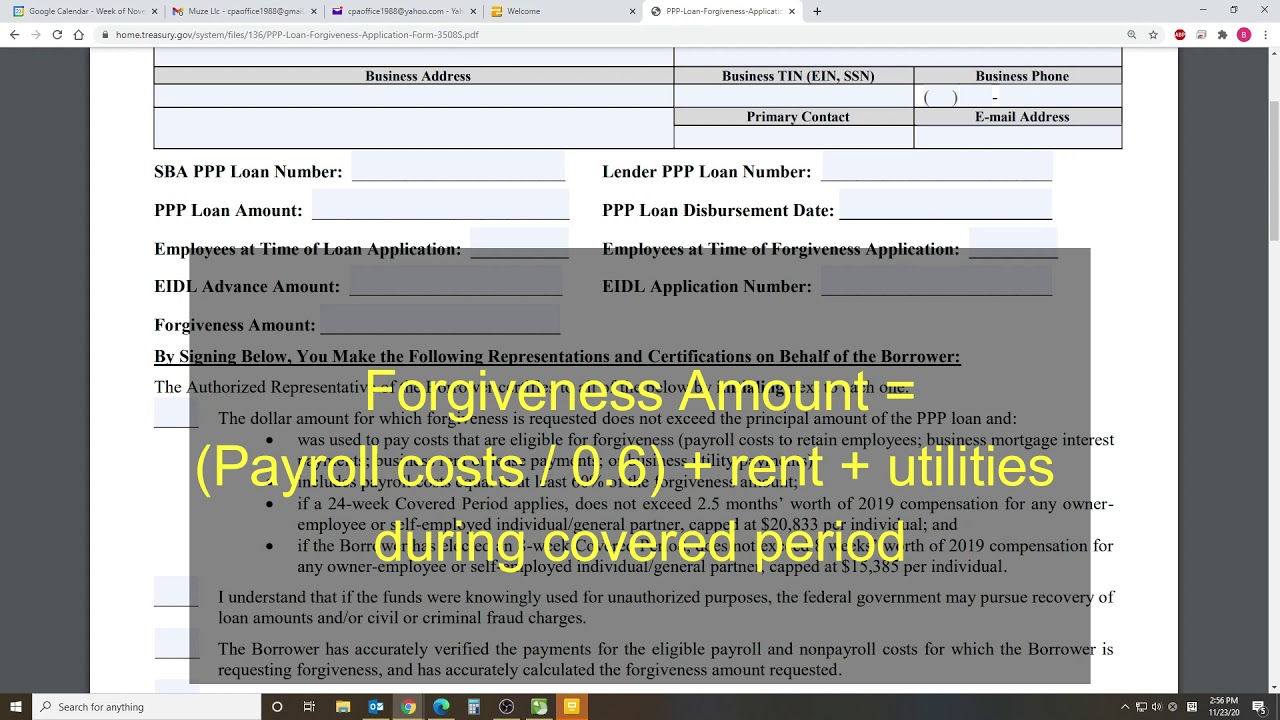
Task: Open Cortana from the taskbar
Action: pos(277,707)
